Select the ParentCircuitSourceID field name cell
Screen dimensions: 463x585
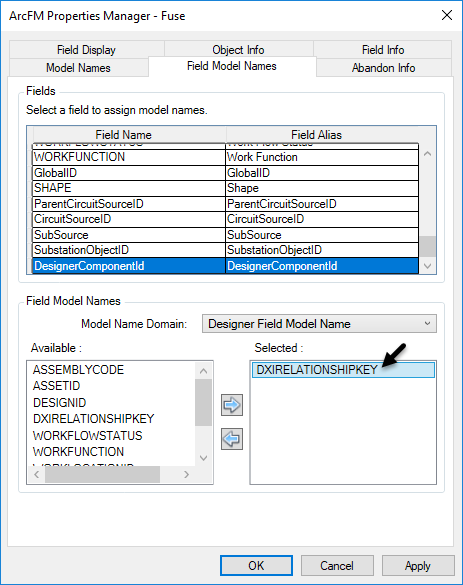tap(129, 204)
